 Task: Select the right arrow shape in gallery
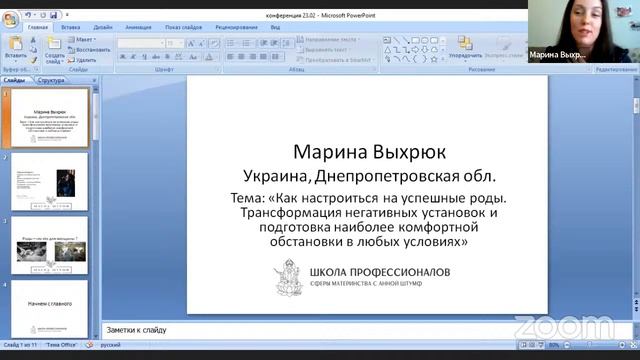(416, 50)
